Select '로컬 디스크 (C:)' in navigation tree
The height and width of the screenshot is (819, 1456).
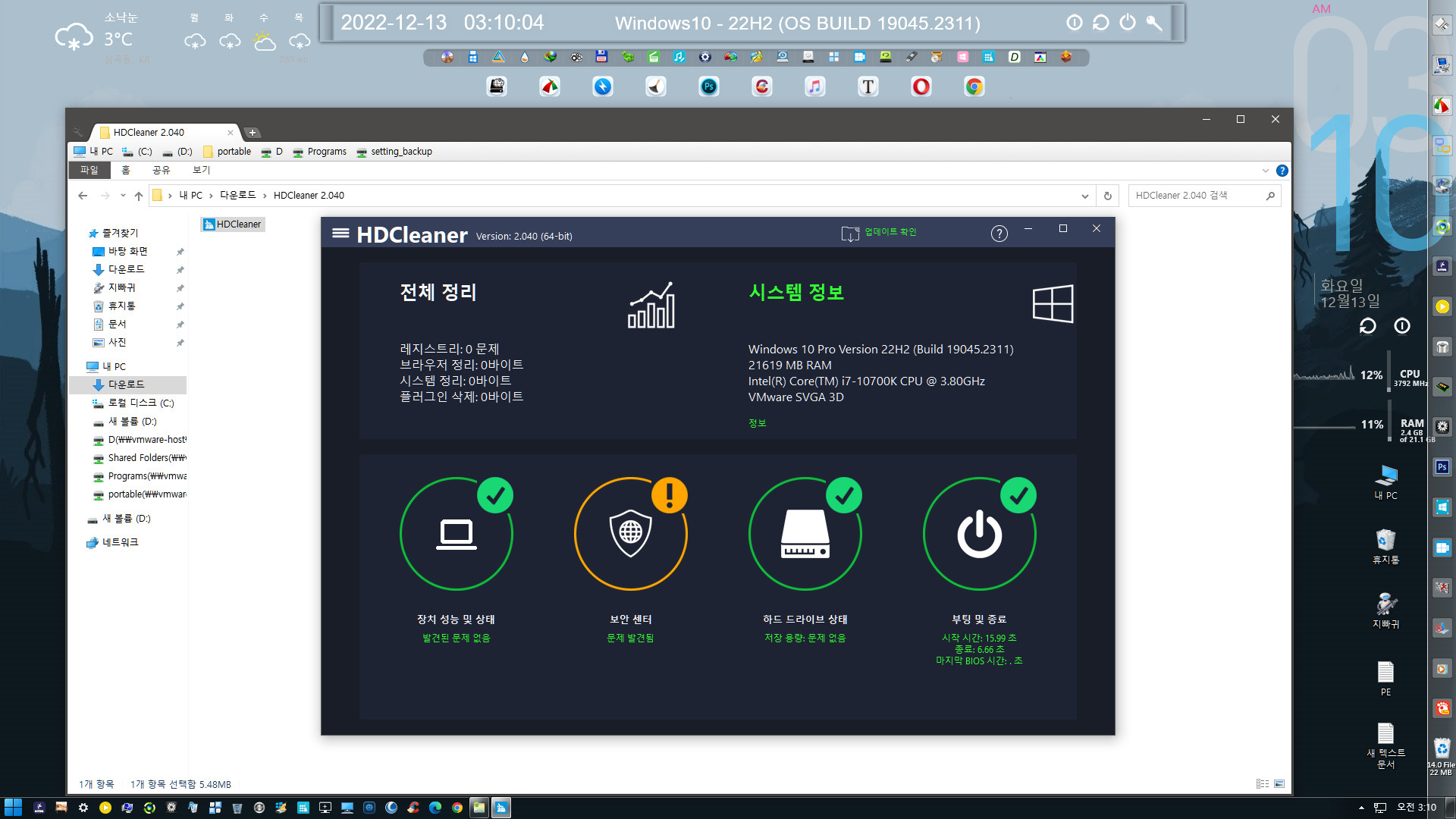[x=141, y=403]
